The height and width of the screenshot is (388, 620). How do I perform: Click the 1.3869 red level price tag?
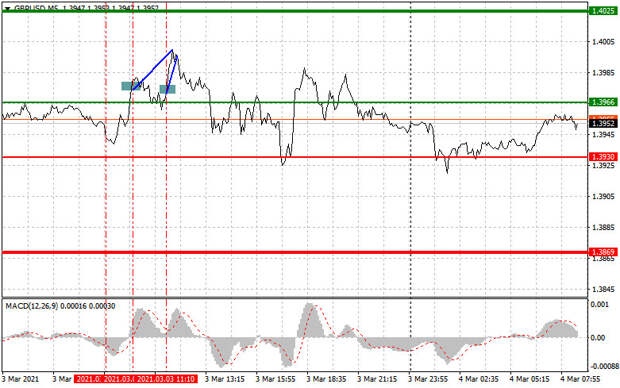pos(603,252)
